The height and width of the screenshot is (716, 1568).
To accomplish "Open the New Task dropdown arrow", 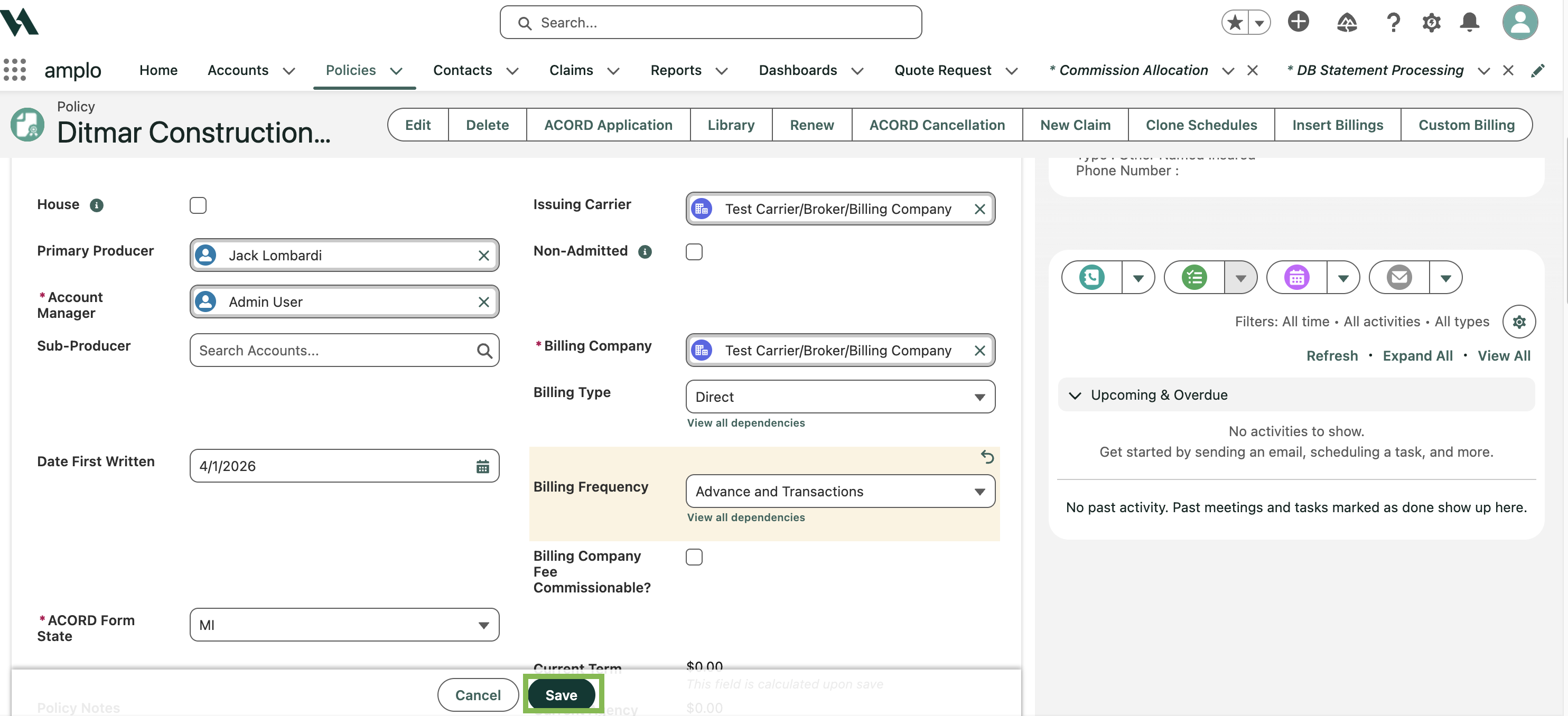I will (x=1240, y=277).
